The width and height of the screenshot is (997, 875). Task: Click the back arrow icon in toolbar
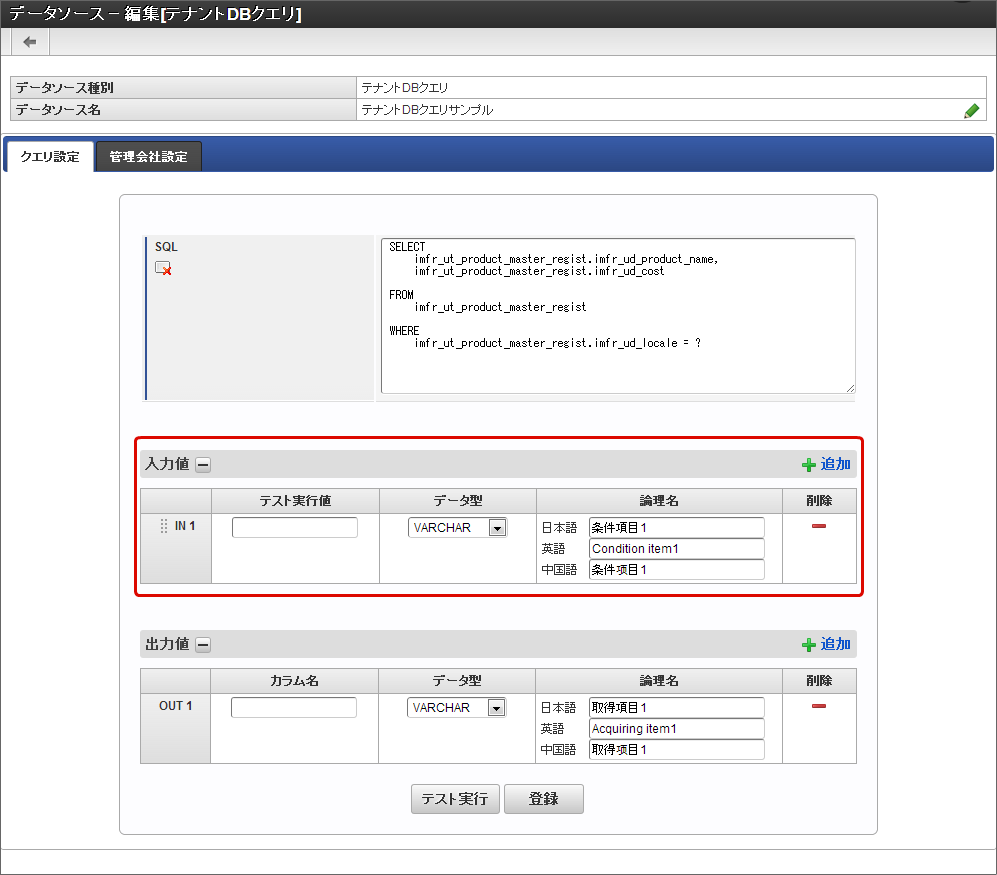pos(30,41)
